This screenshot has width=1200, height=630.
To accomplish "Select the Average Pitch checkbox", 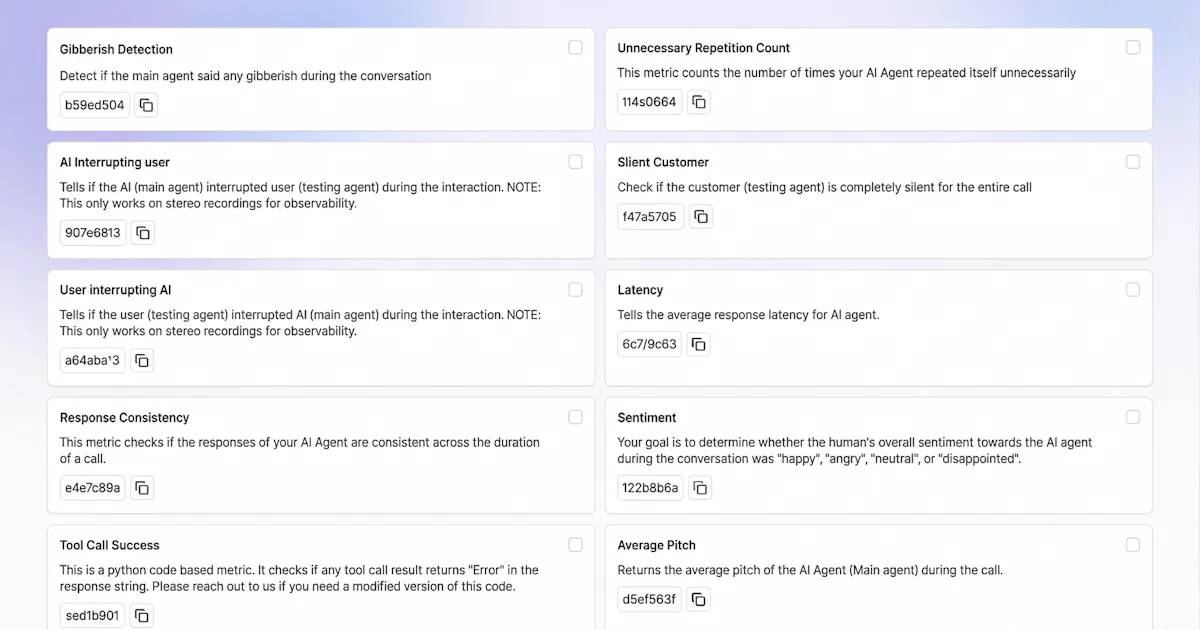I will click(1133, 545).
